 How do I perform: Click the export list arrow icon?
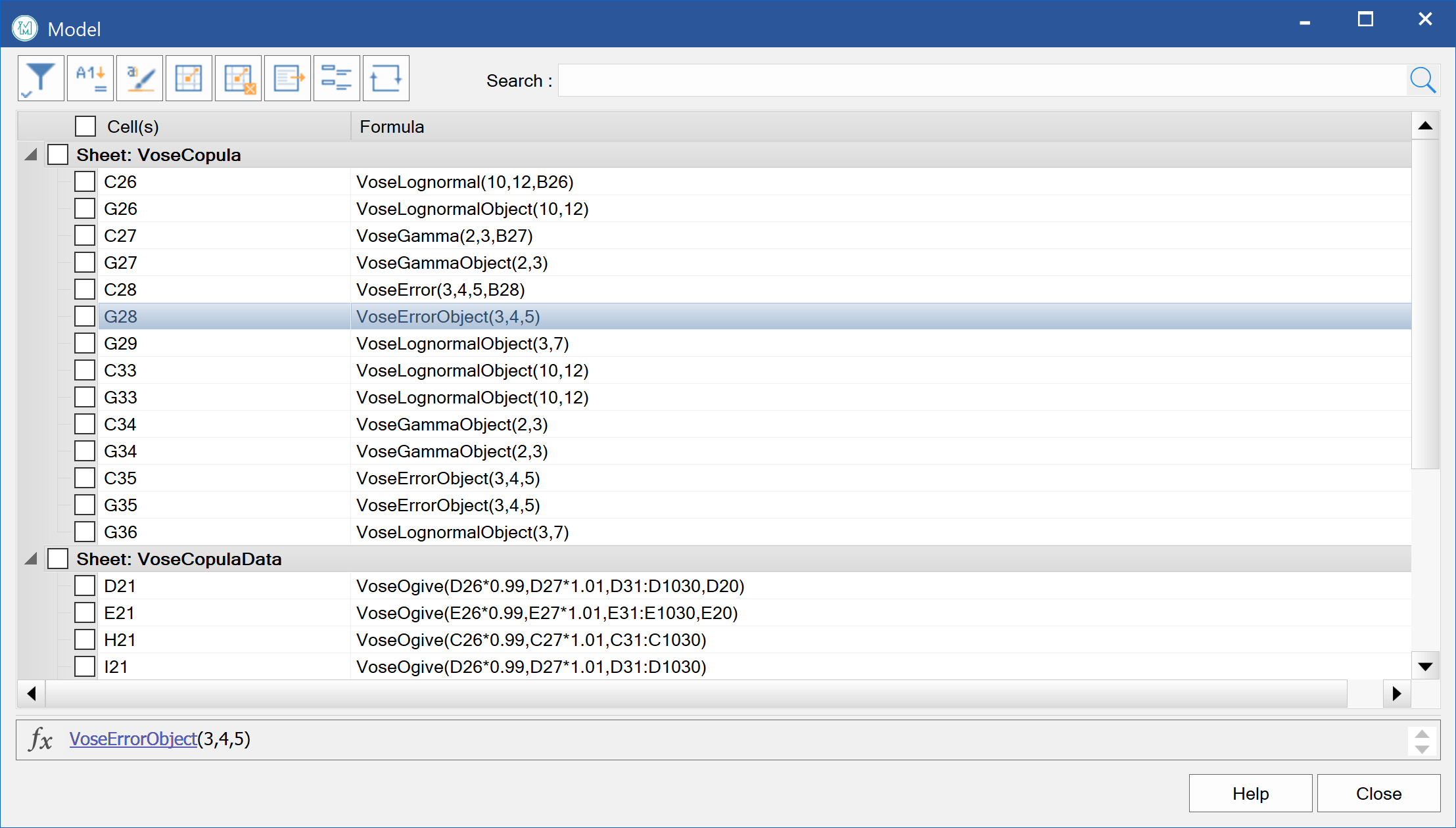click(x=287, y=79)
